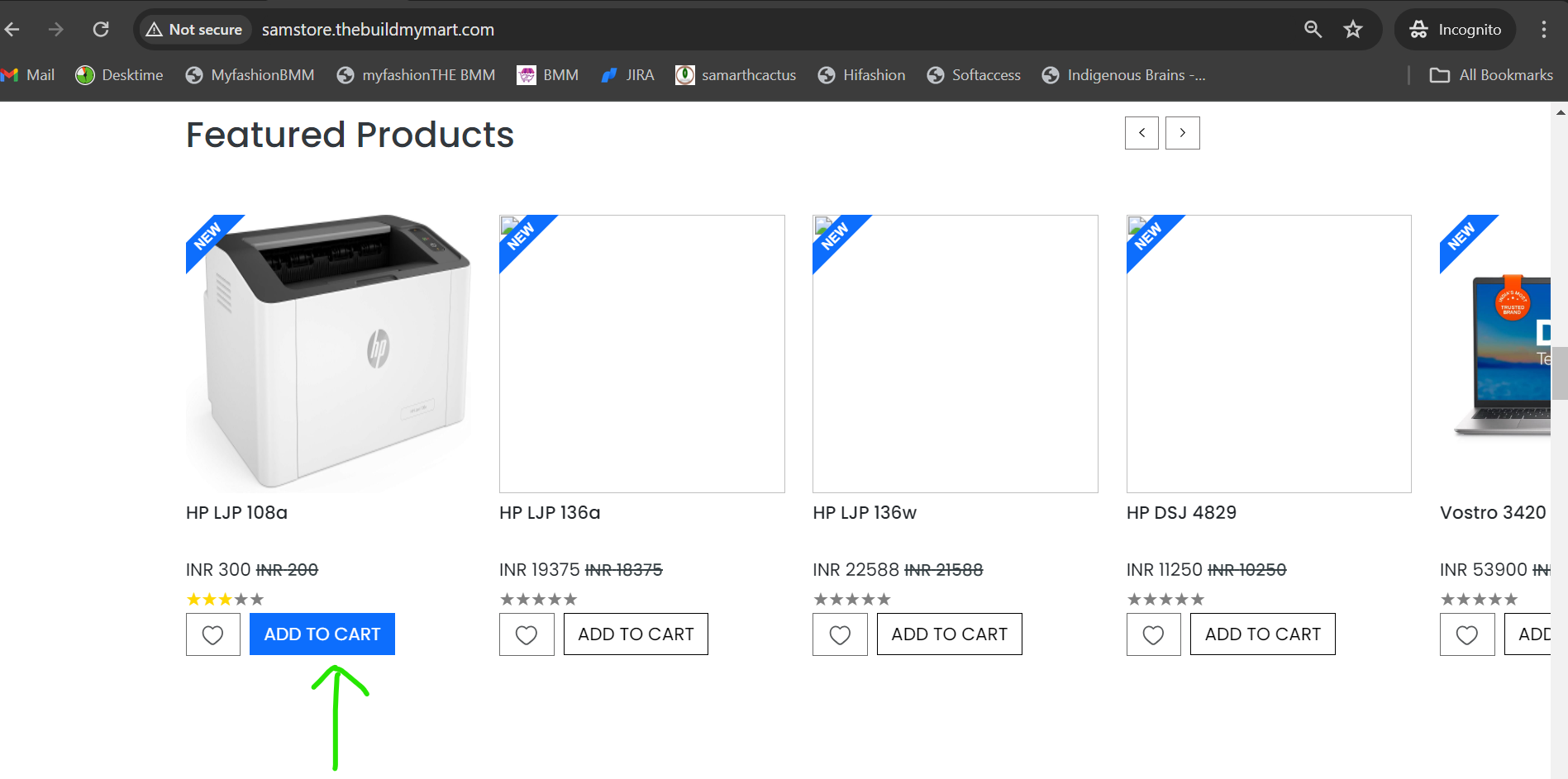This screenshot has height=779, width=1568.
Task: Add HP LJP 136a to wishlist
Action: [527, 634]
